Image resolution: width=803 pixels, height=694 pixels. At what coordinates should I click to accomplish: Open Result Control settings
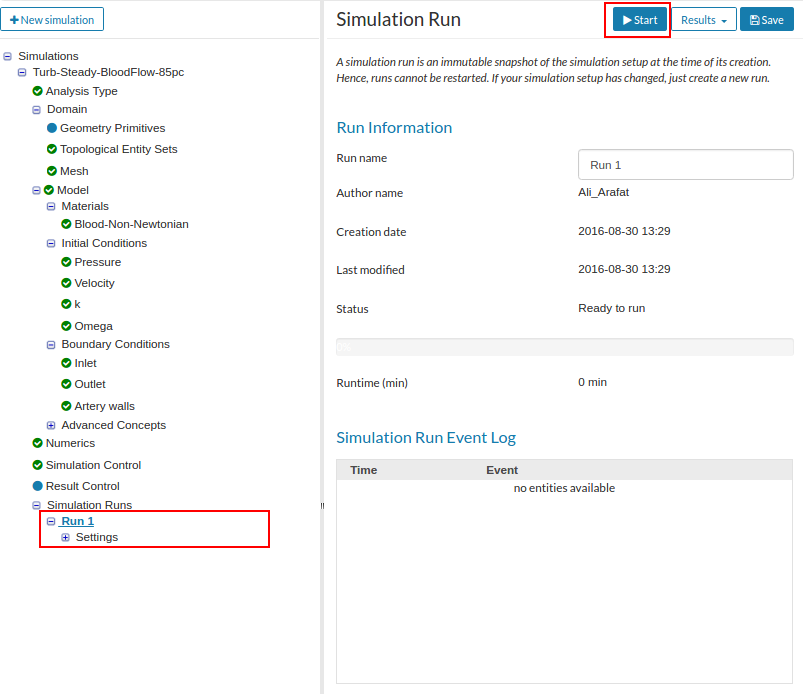click(x=82, y=486)
